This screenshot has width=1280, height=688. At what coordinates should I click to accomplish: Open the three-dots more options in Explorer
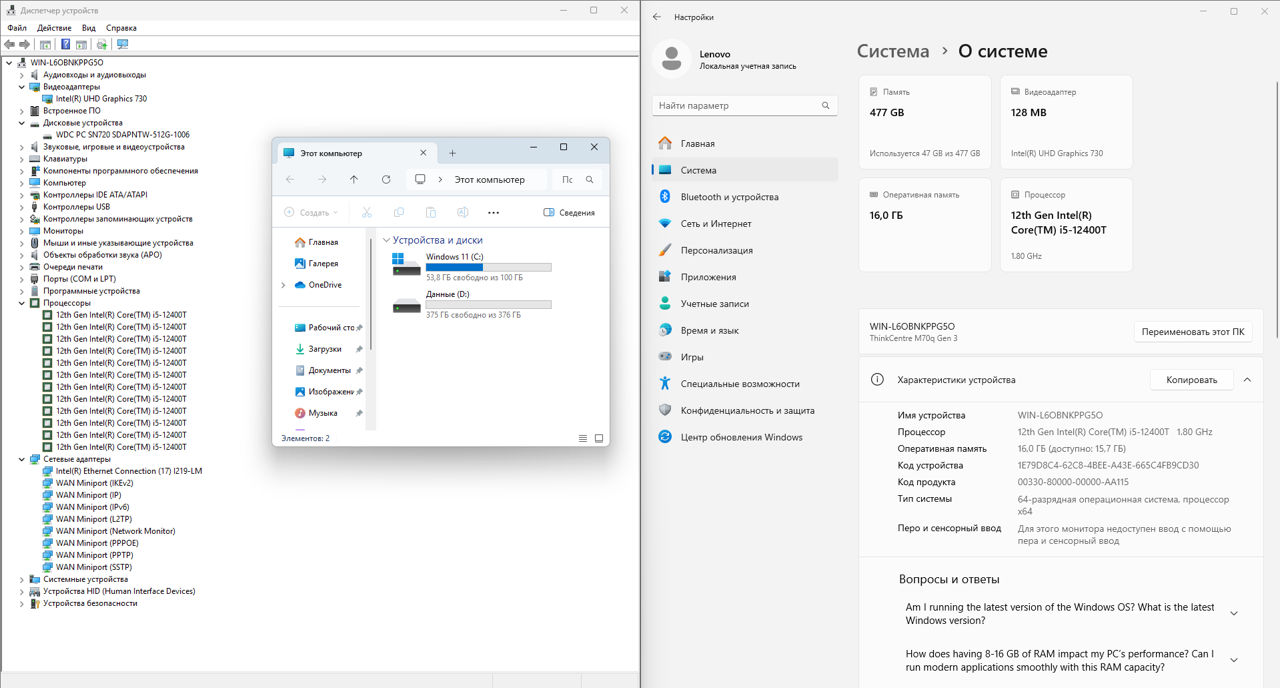(x=493, y=213)
